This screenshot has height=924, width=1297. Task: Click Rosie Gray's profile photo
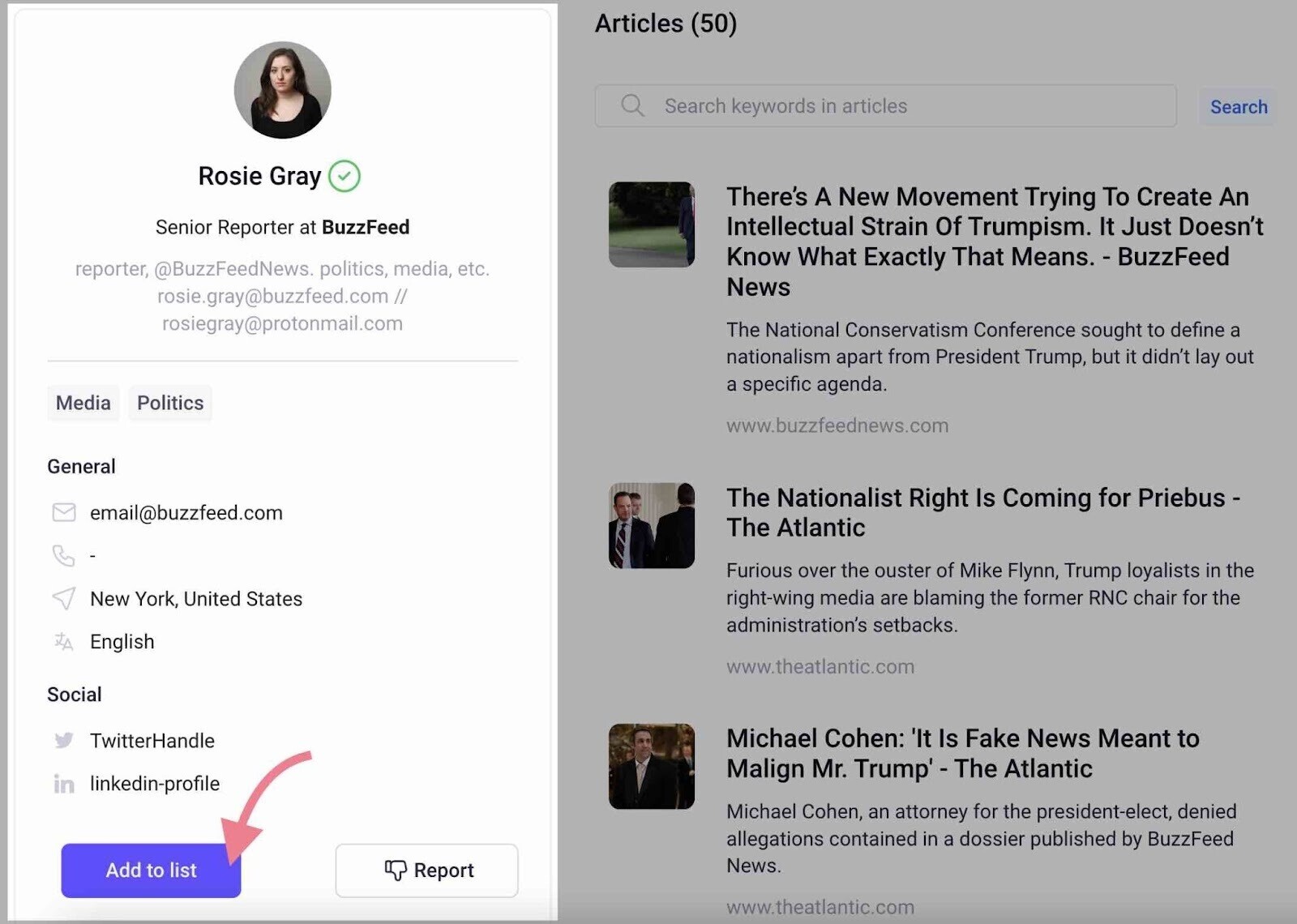(x=282, y=90)
